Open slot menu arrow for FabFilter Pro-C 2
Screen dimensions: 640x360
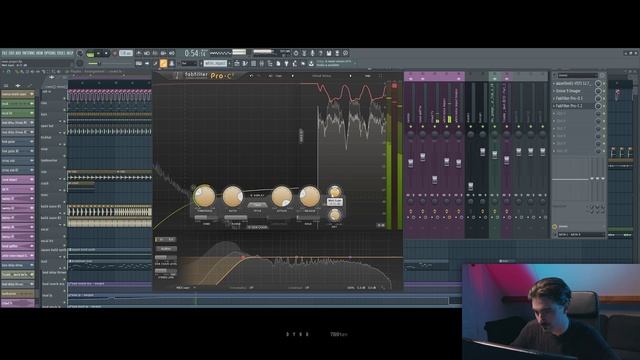[x=554, y=106]
